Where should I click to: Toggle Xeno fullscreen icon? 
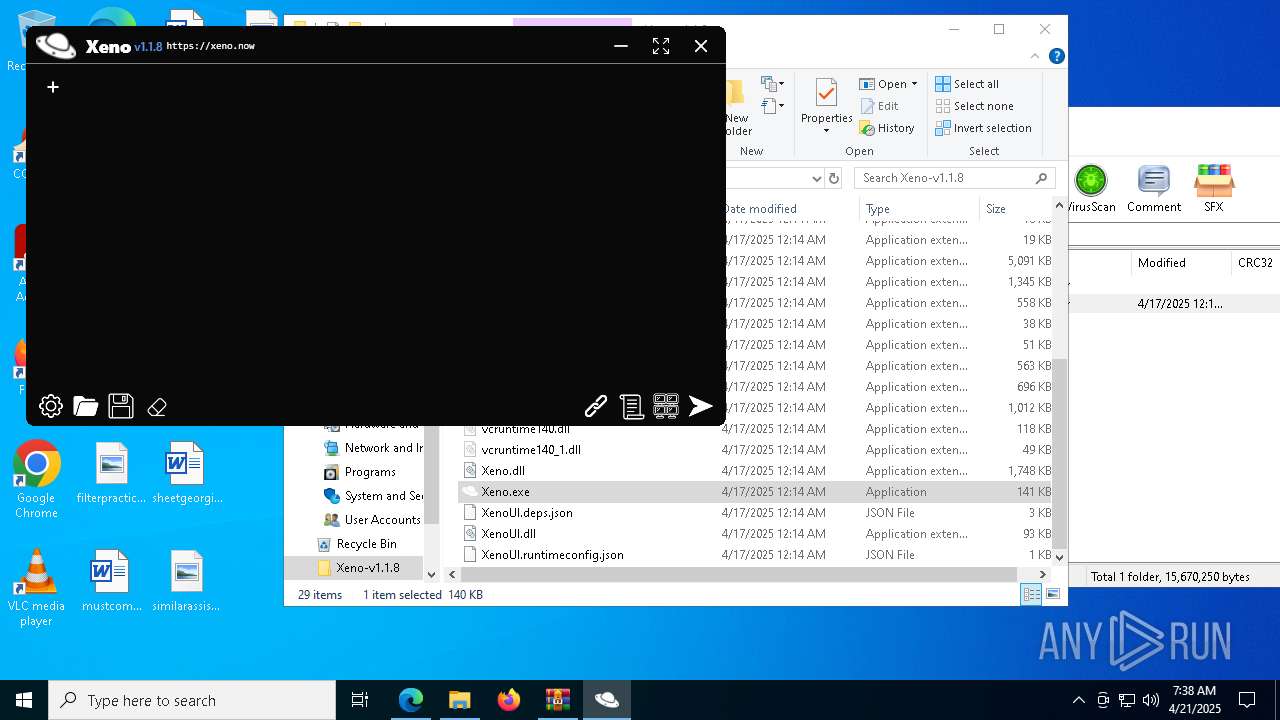tap(661, 46)
